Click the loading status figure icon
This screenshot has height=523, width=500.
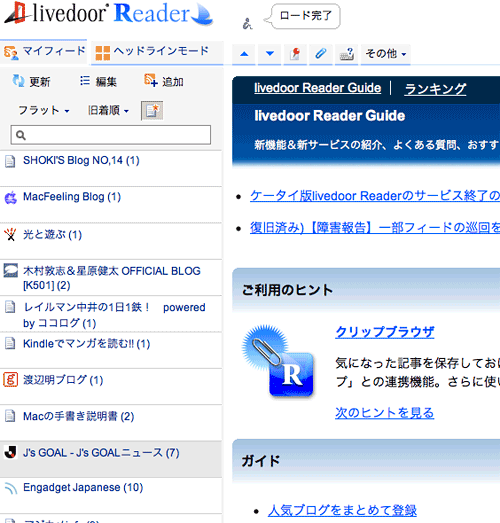coord(247,24)
